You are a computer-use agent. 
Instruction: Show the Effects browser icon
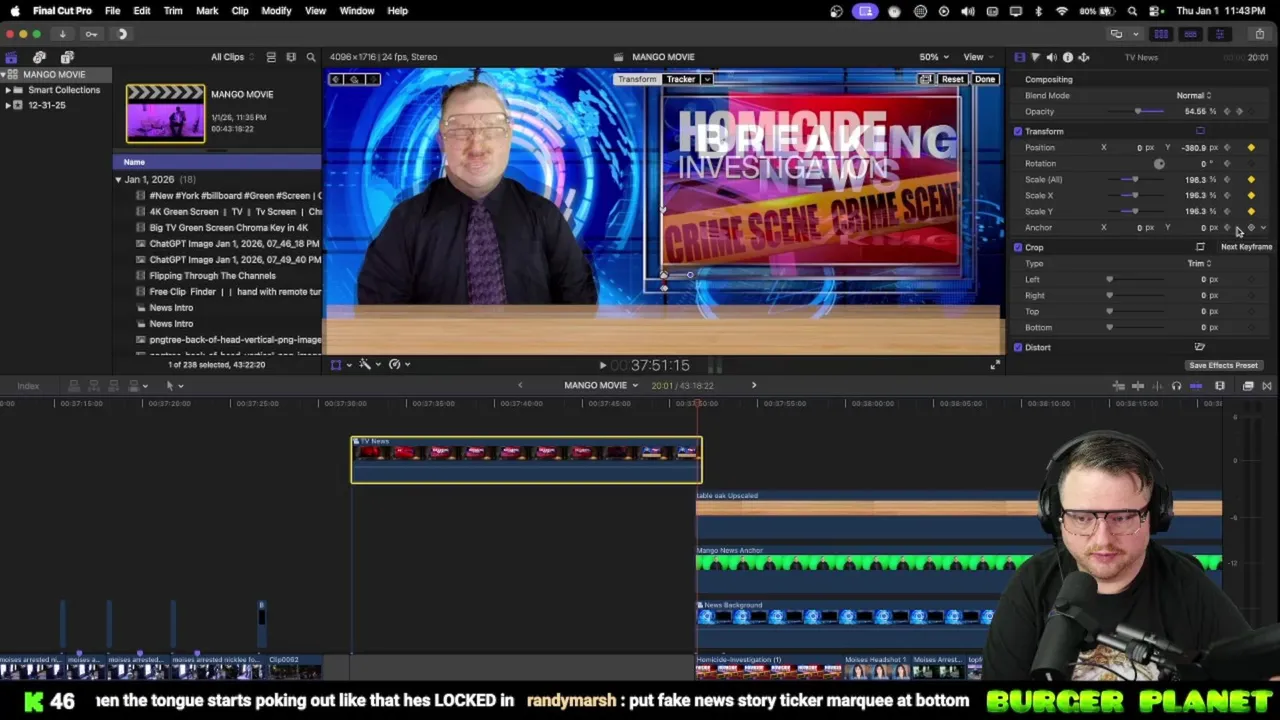(x=1248, y=386)
